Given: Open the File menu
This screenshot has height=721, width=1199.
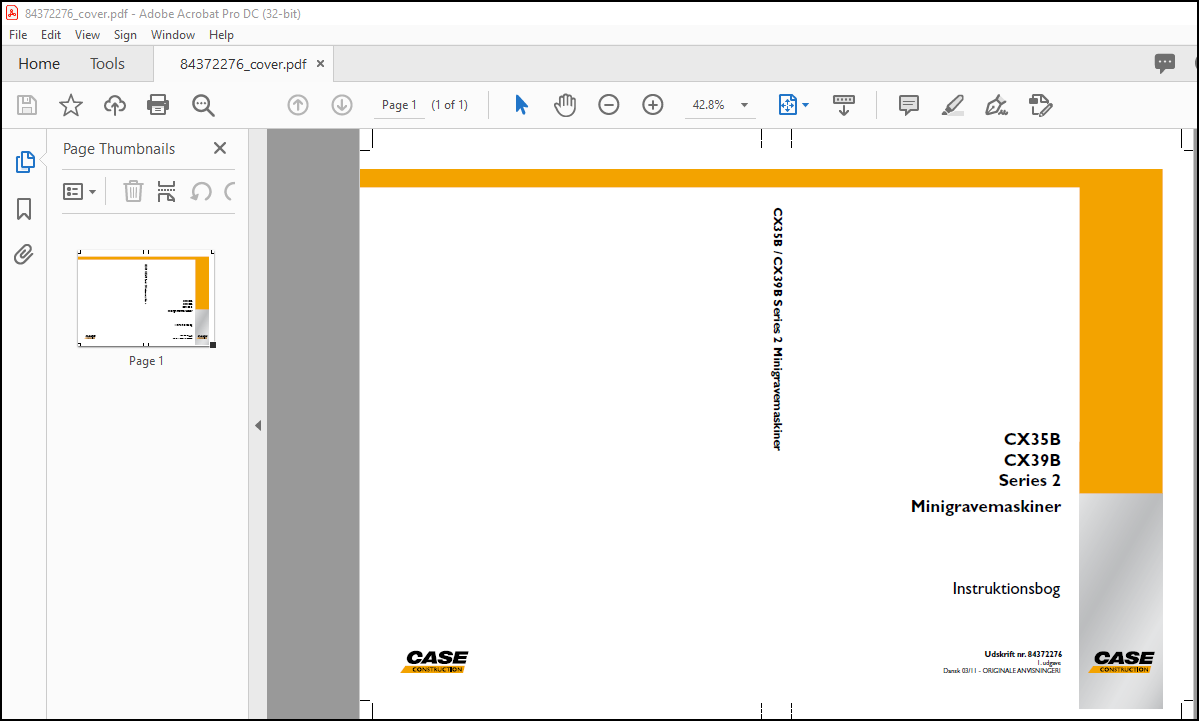Looking at the screenshot, I should (18, 34).
